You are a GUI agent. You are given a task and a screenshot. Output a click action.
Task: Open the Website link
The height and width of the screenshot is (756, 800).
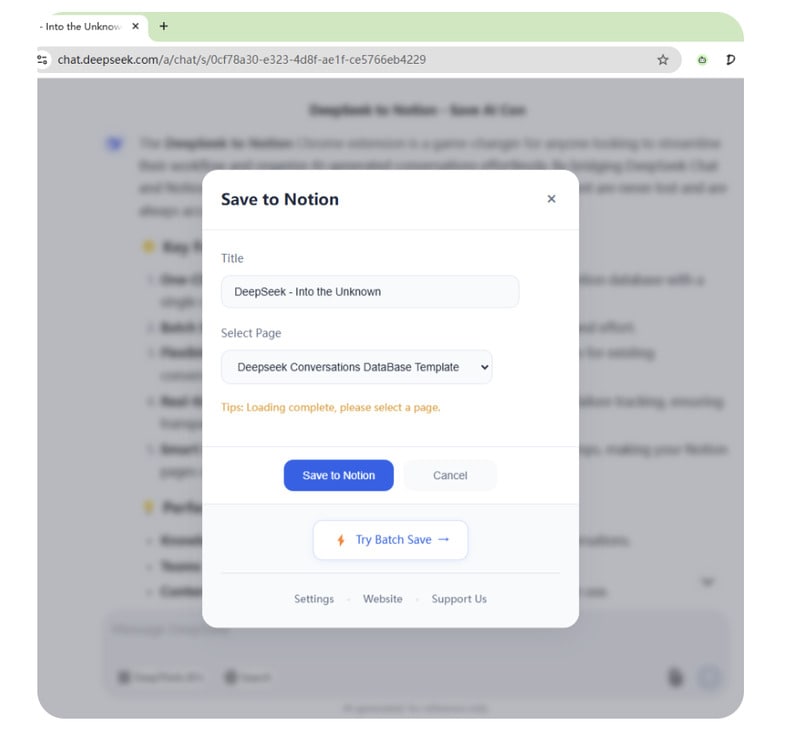pyautogui.click(x=383, y=599)
